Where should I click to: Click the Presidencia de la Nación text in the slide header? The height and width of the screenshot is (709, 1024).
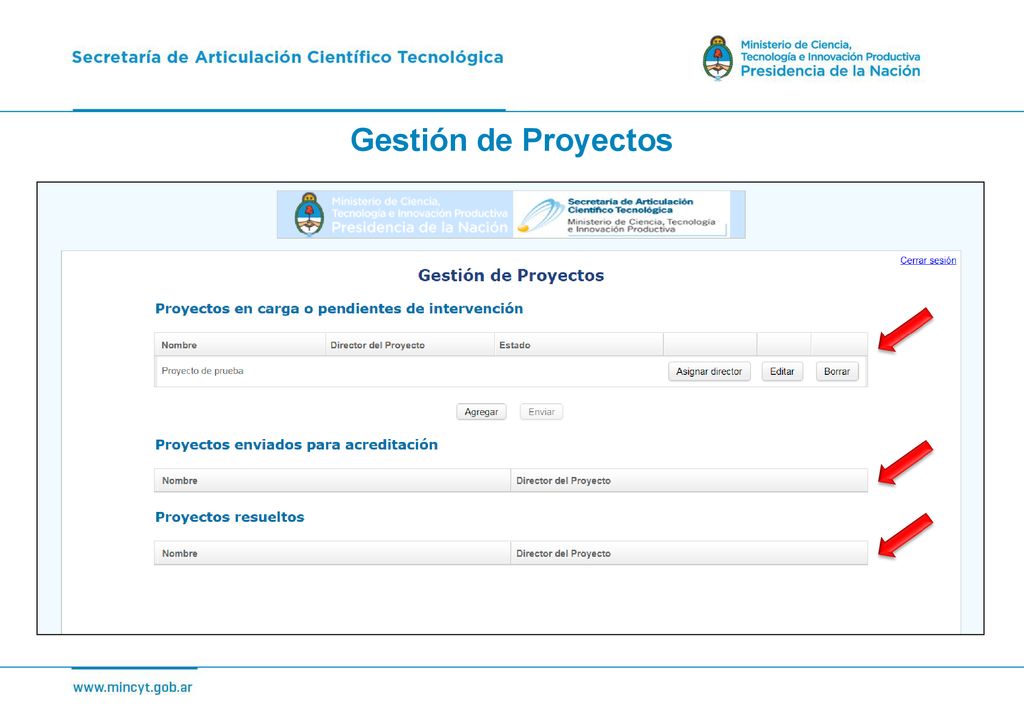830,71
